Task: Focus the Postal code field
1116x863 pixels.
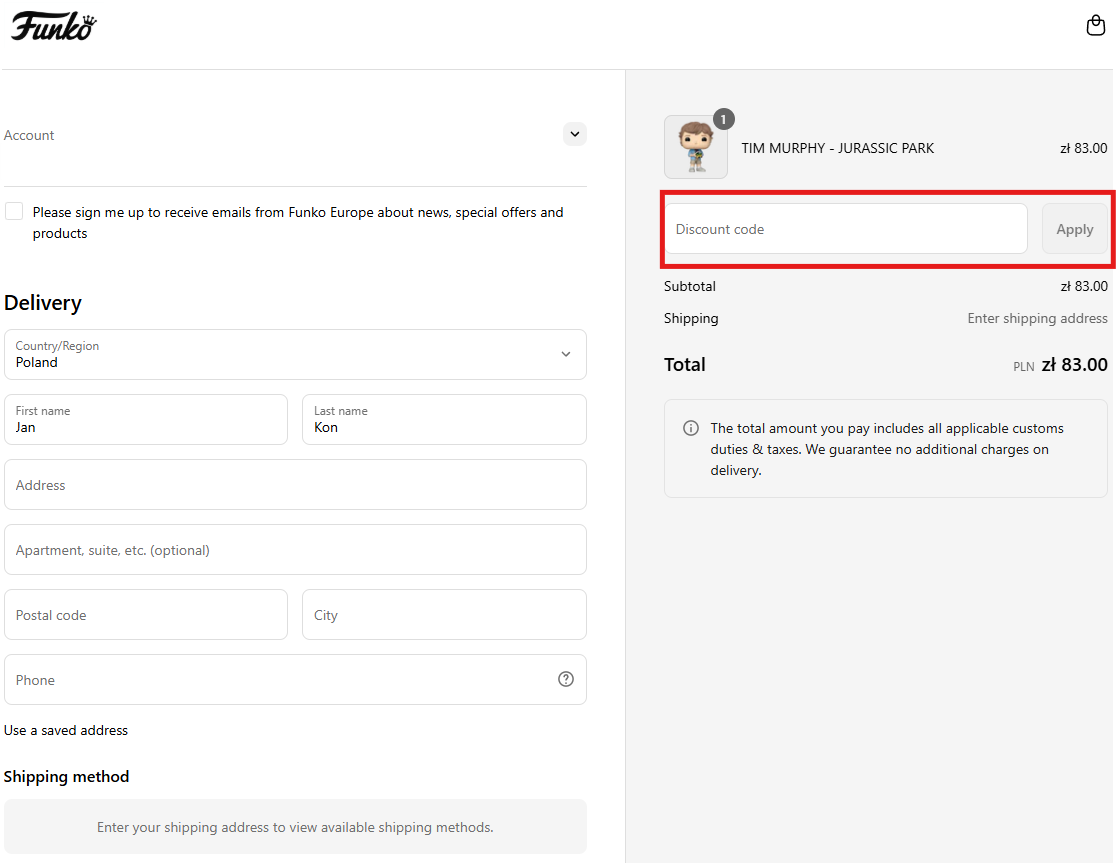Action: 146,615
